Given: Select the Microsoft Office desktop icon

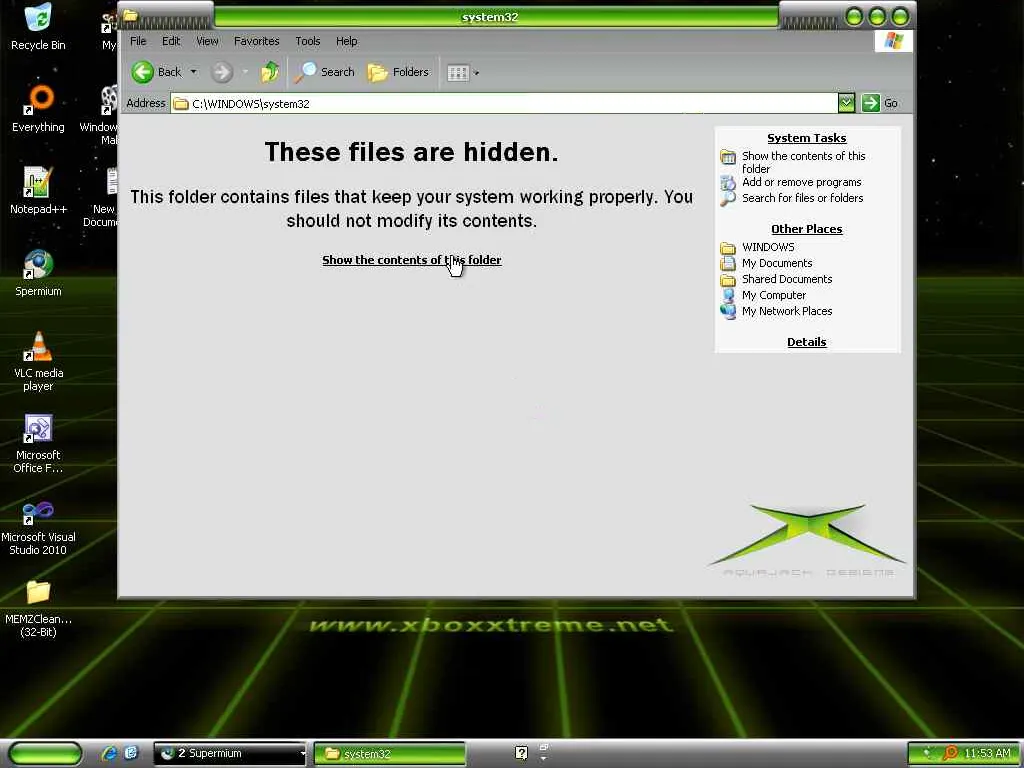Looking at the screenshot, I should click(38, 444).
